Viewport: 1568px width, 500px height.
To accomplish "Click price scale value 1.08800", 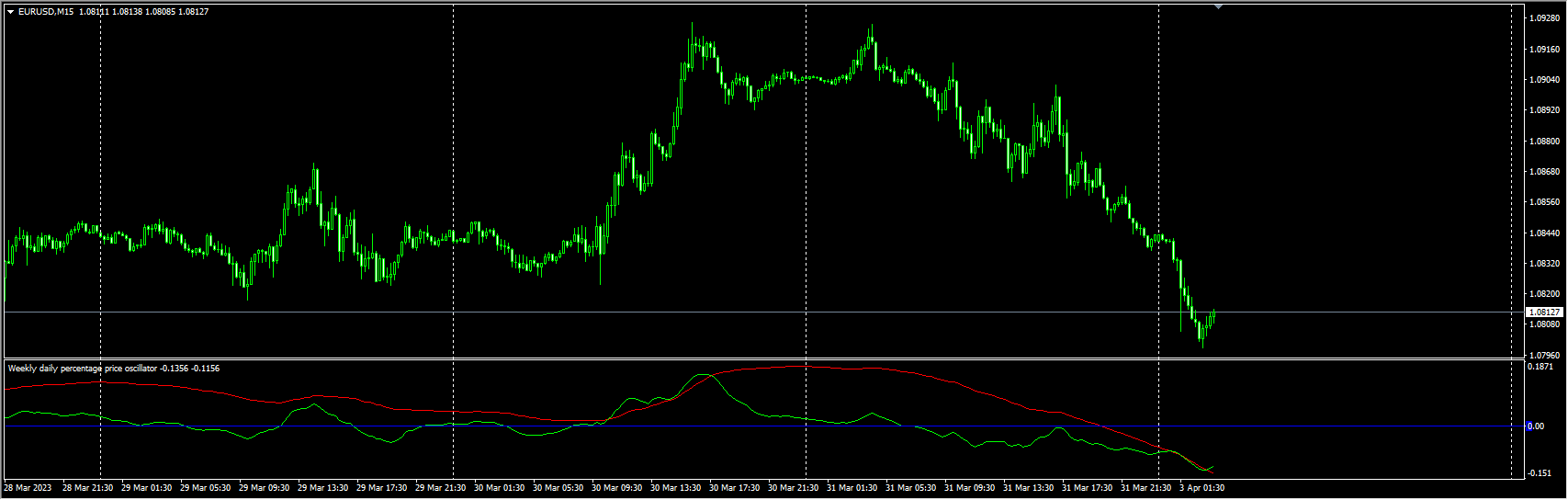I will (x=1543, y=142).
